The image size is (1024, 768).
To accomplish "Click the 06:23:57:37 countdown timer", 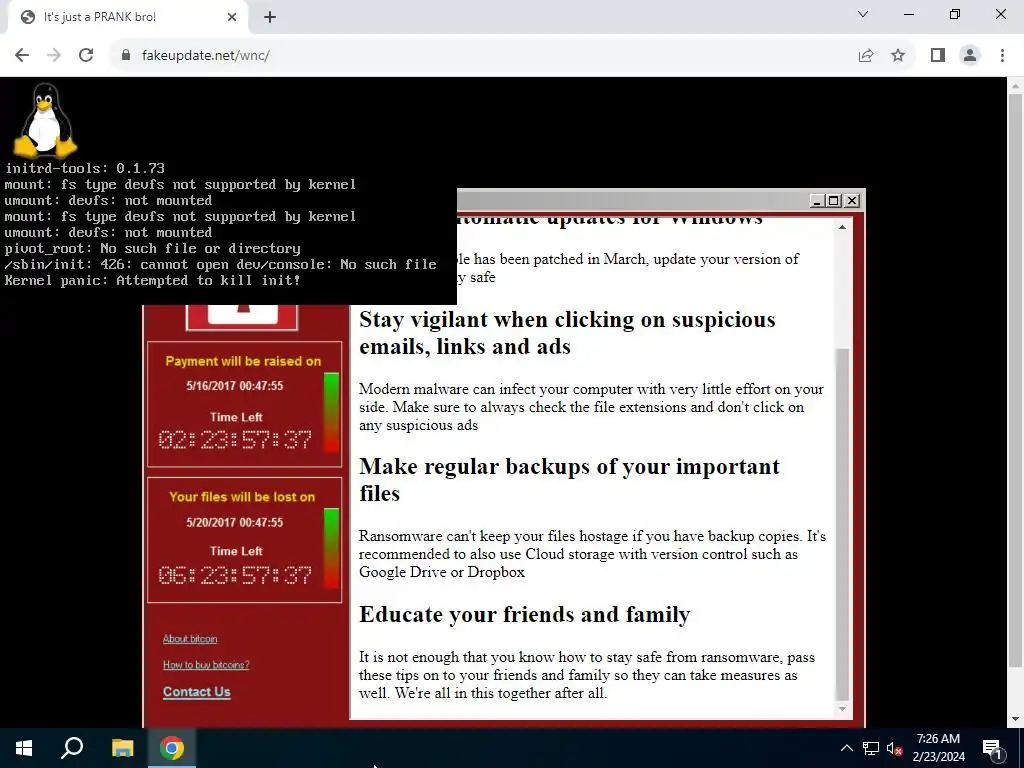I will 235,575.
